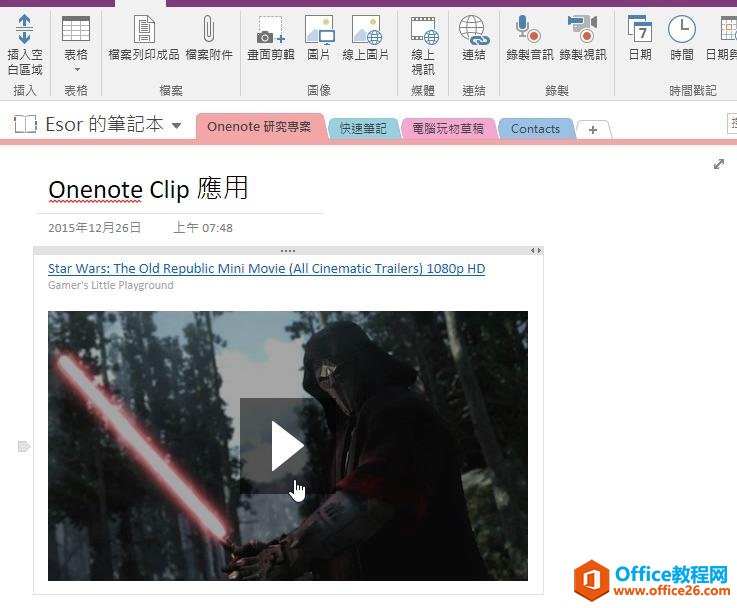Viewport: 737px width, 608px height.
Task: Click the paragraph tag handle left of video
Action: point(24,446)
